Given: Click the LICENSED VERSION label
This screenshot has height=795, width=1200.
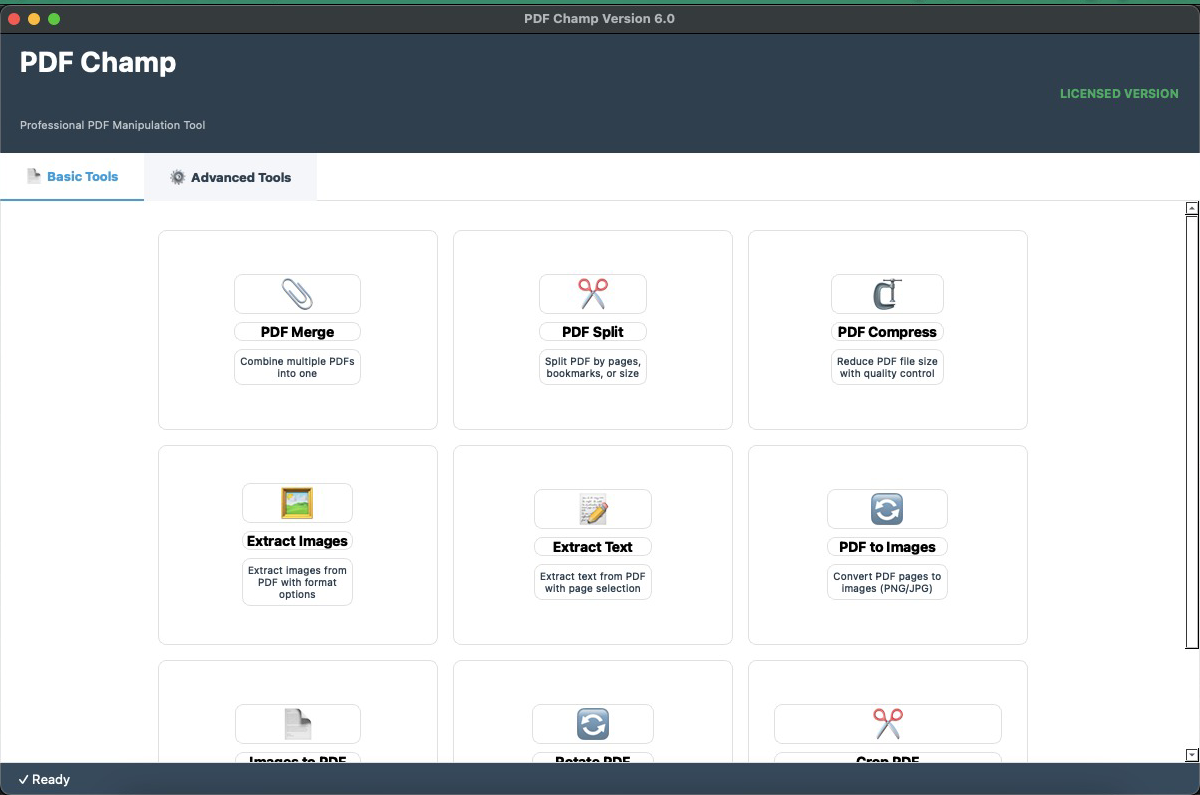Looking at the screenshot, I should (1119, 93).
